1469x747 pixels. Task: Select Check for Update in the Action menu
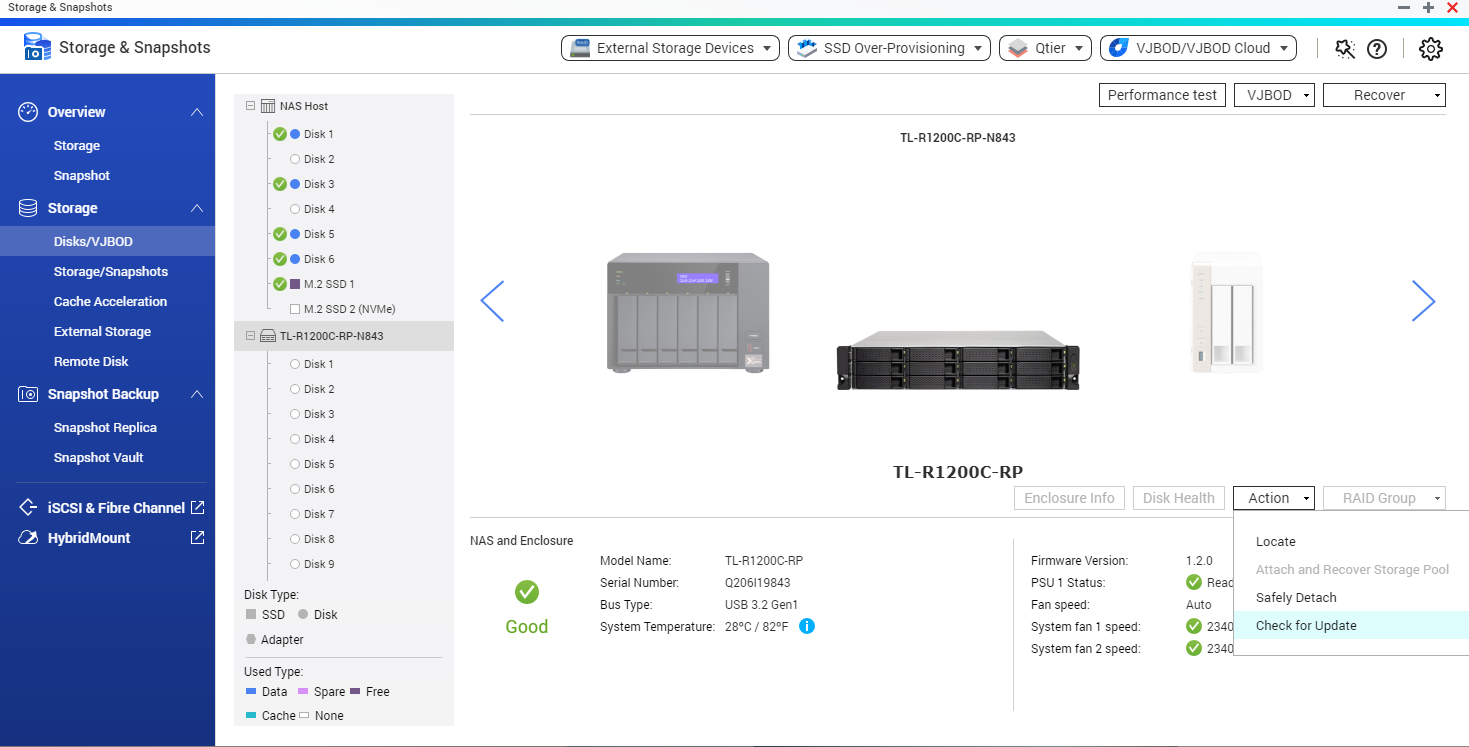pos(1306,625)
